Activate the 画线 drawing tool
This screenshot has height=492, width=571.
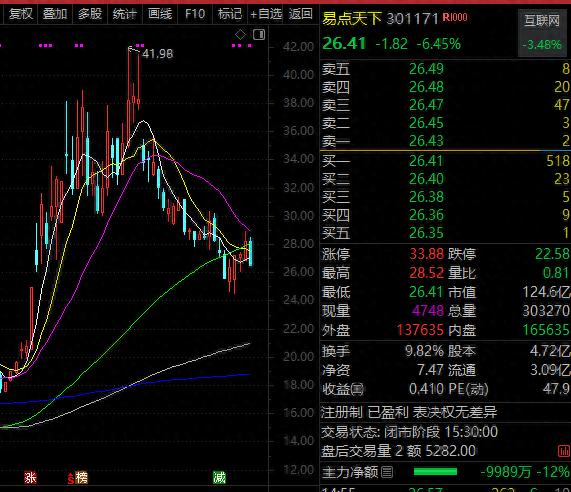[160, 14]
